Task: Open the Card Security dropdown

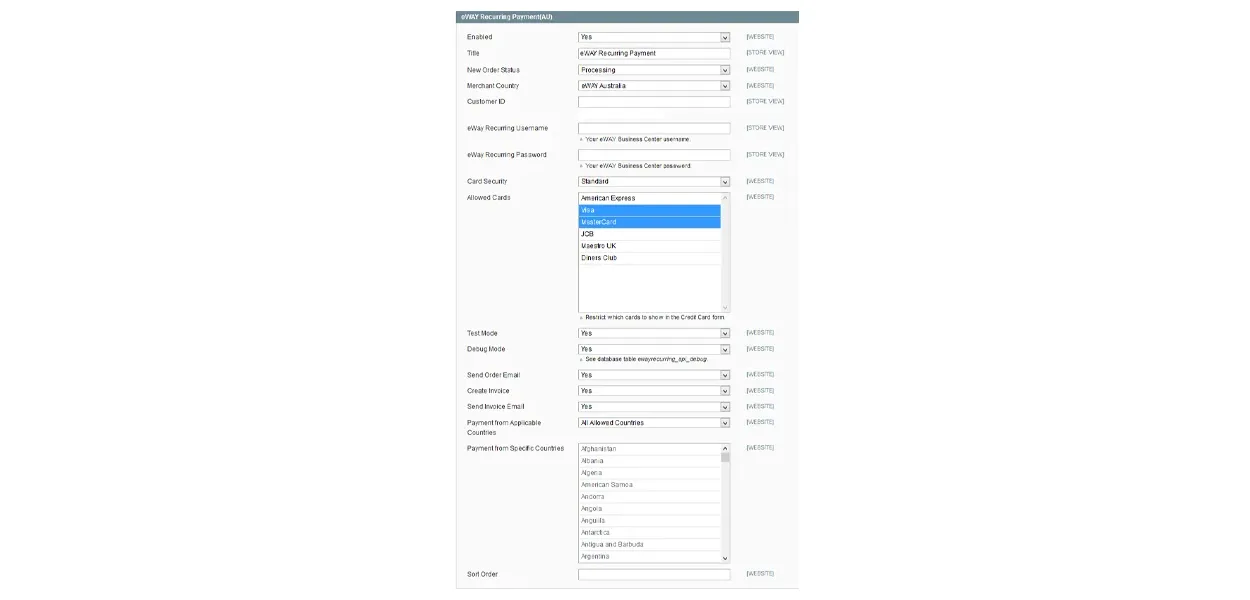Action: [x=654, y=182]
